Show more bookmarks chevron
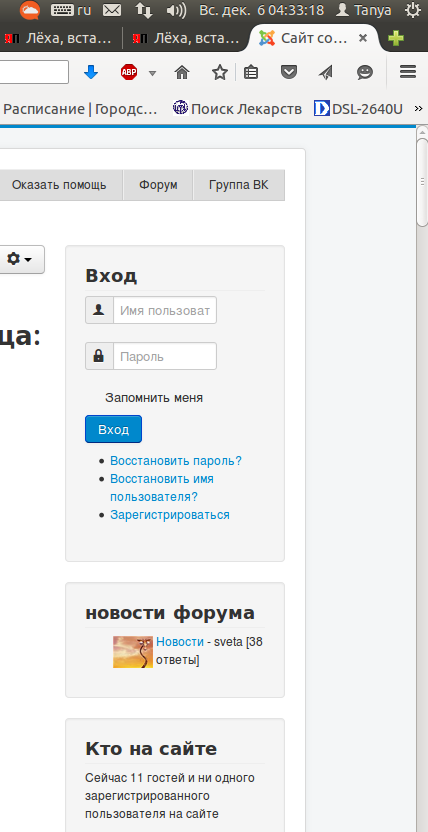The height and width of the screenshot is (832, 428). point(419,109)
